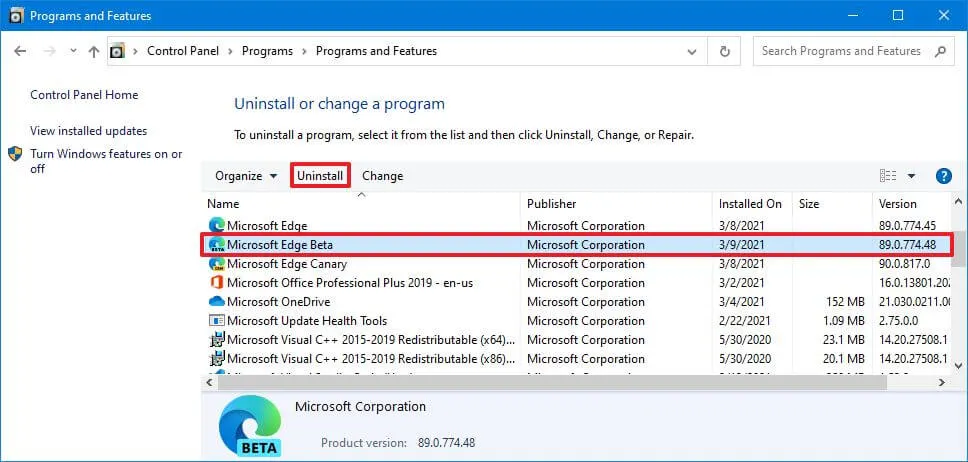Click the Microsoft Edge Canary icon

[216, 264]
